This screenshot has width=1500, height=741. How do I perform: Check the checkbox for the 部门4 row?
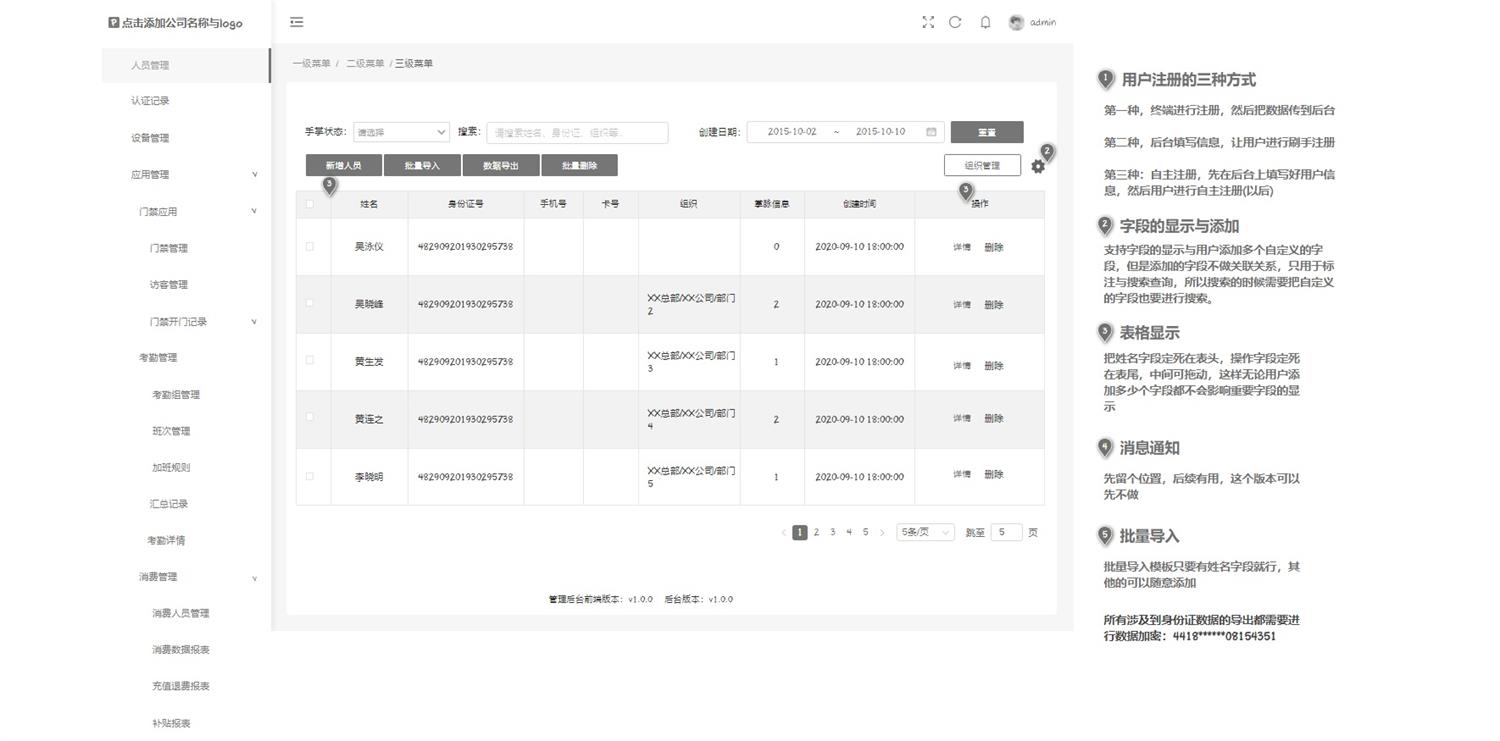310,417
